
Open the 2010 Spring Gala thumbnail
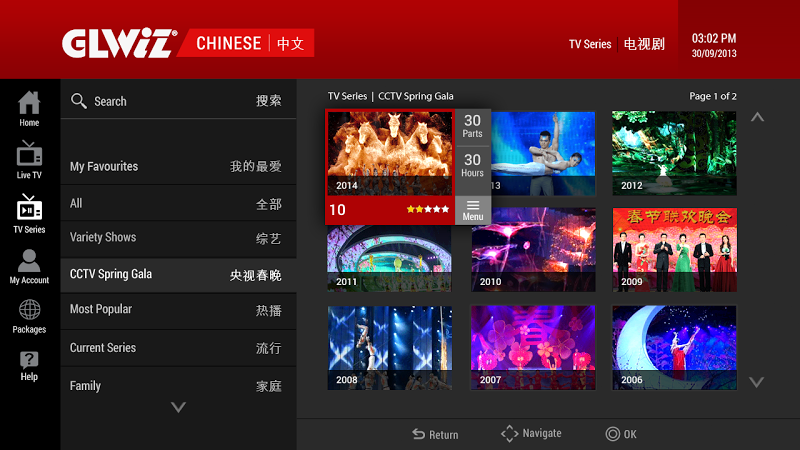coord(533,249)
